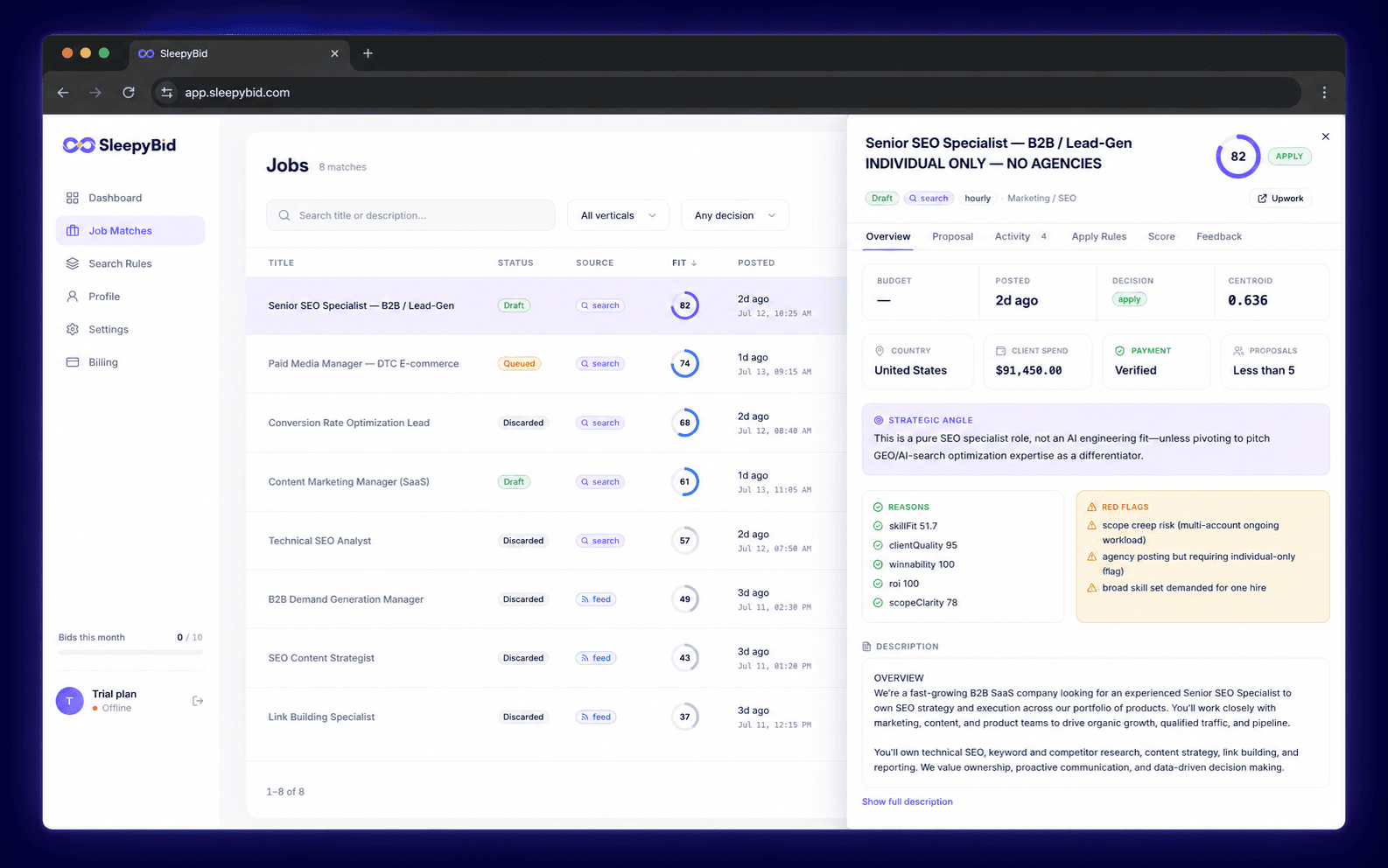Click the browser back arrow
Screen dimensions: 1388x868
click(63, 93)
